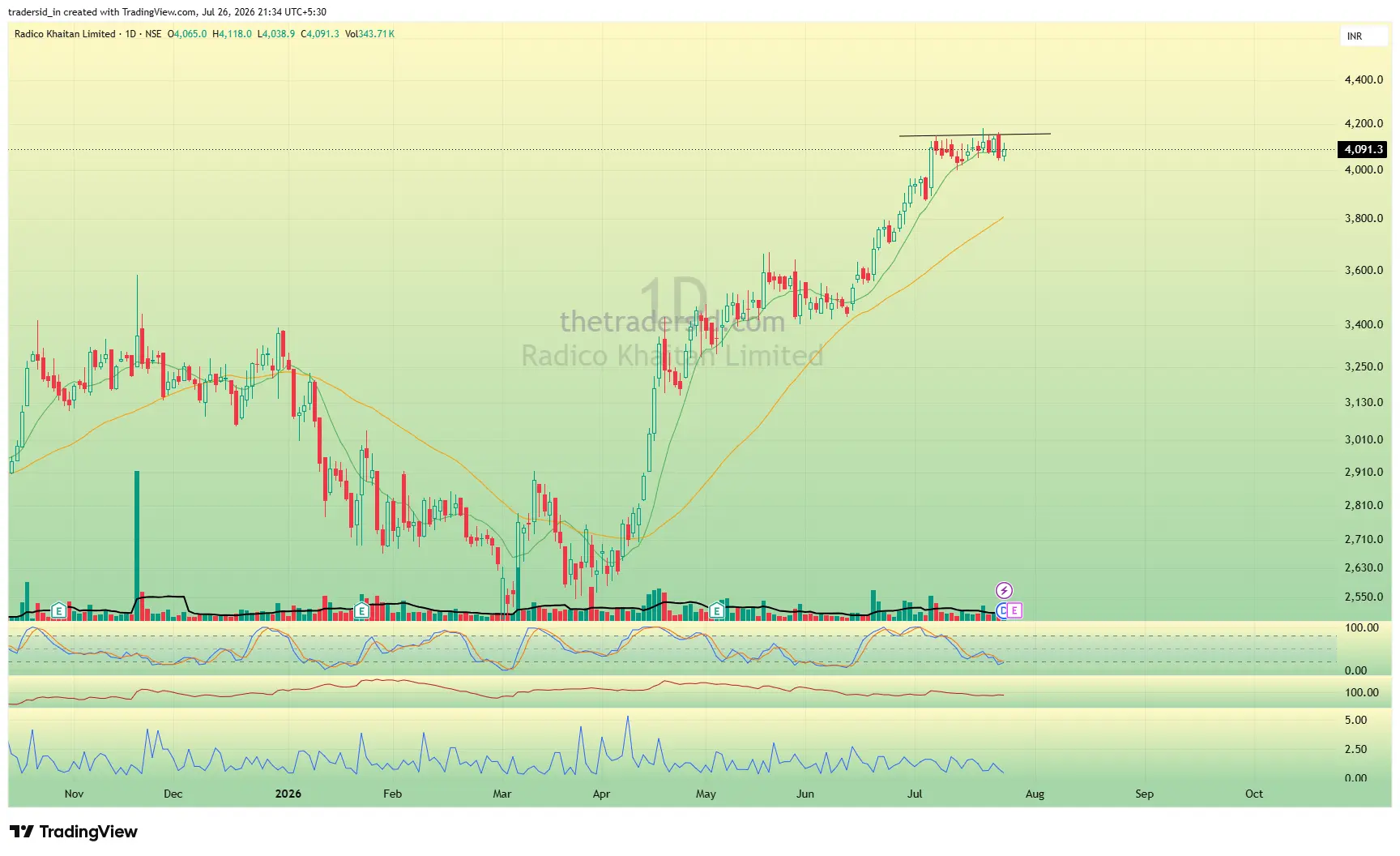
Task: Click the May label on the time axis
Action: (x=706, y=794)
